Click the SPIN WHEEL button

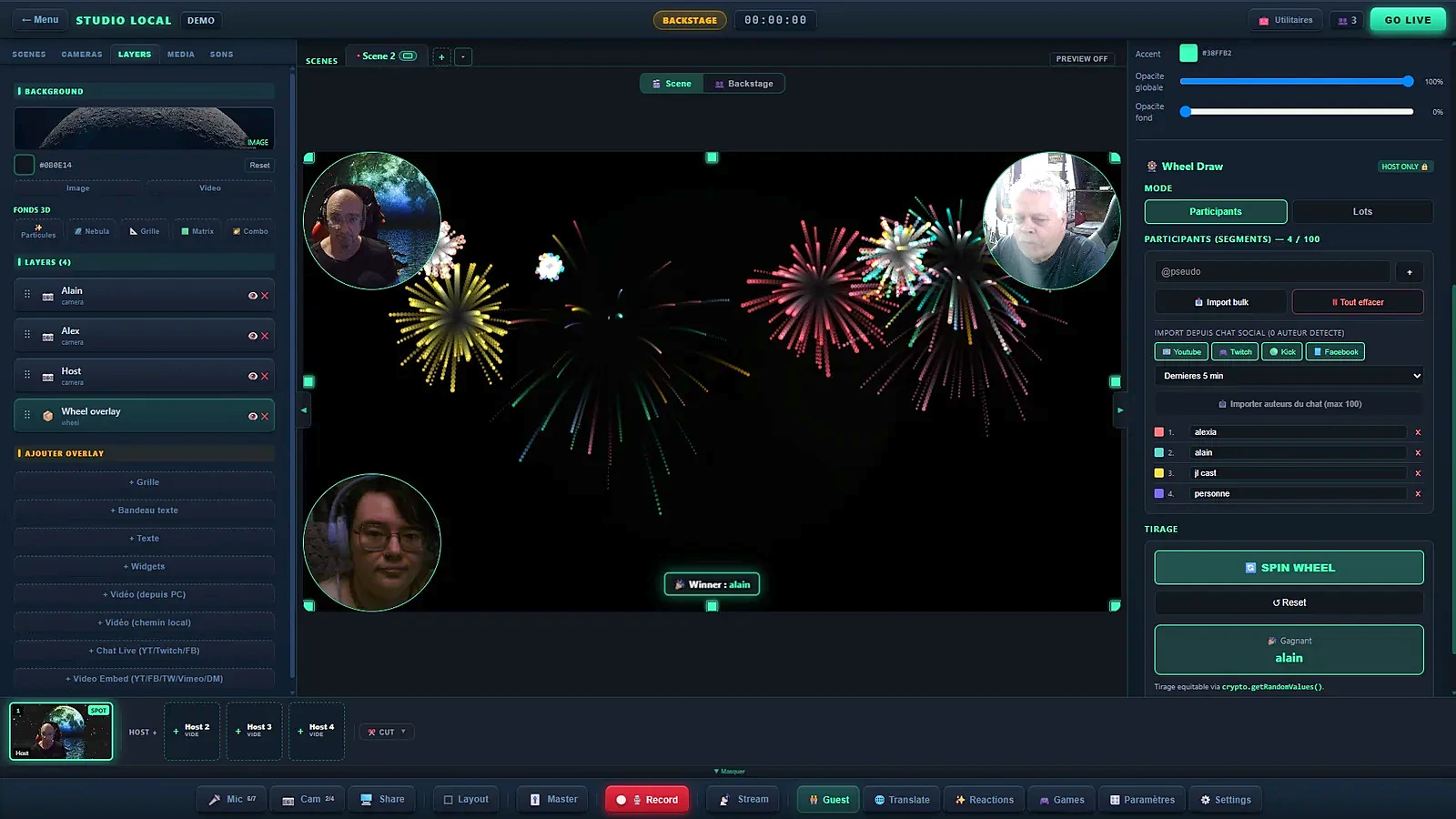pos(1289,568)
